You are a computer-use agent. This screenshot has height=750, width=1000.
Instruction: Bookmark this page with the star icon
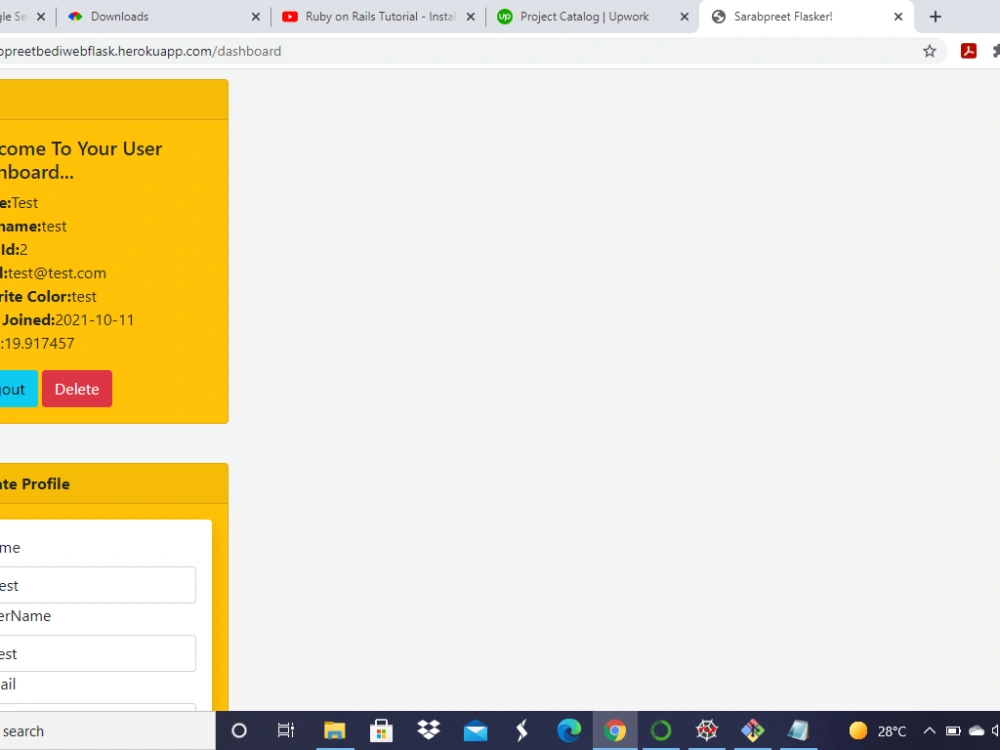(x=929, y=51)
